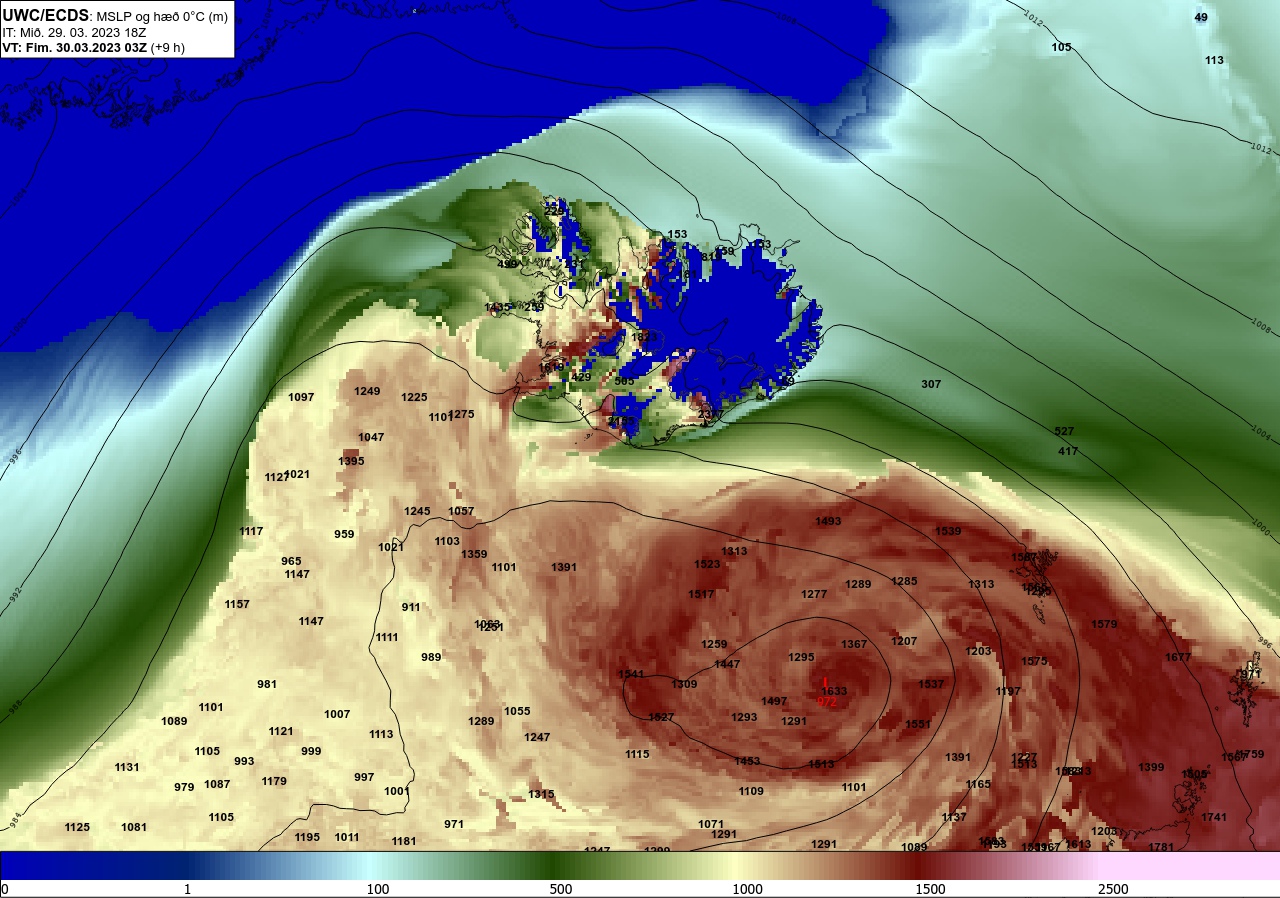Click the map value '1249'
This screenshot has width=1280, height=898.
click(x=367, y=391)
